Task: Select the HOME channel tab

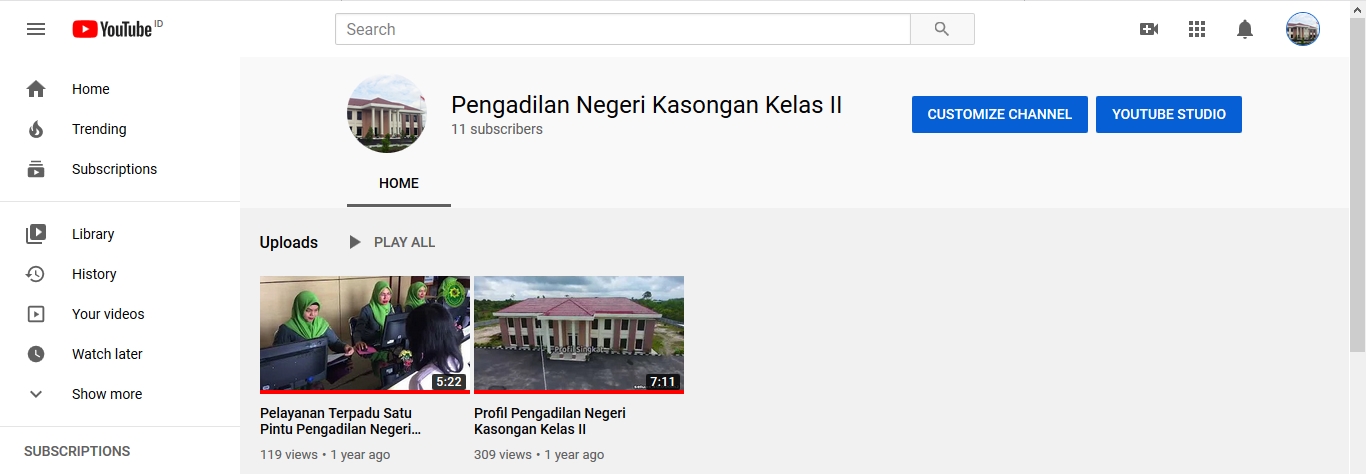Action: pyautogui.click(x=399, y=183)
